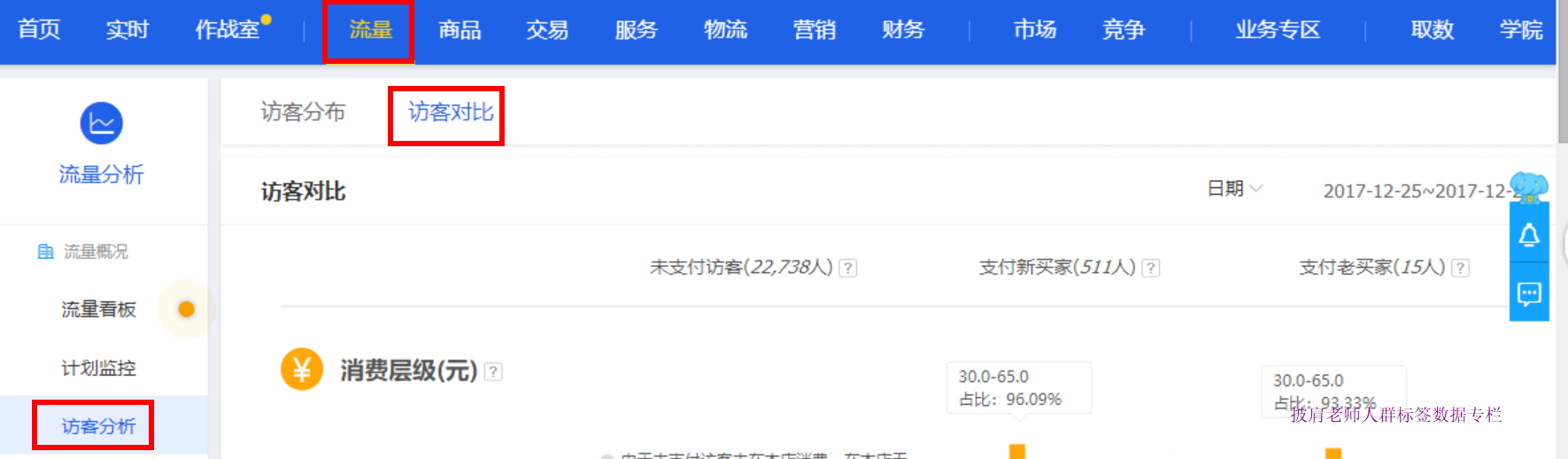Open 作战室 in the top navigation
Viewport: 1568px width, 459px height.
(x=228, y=30)
